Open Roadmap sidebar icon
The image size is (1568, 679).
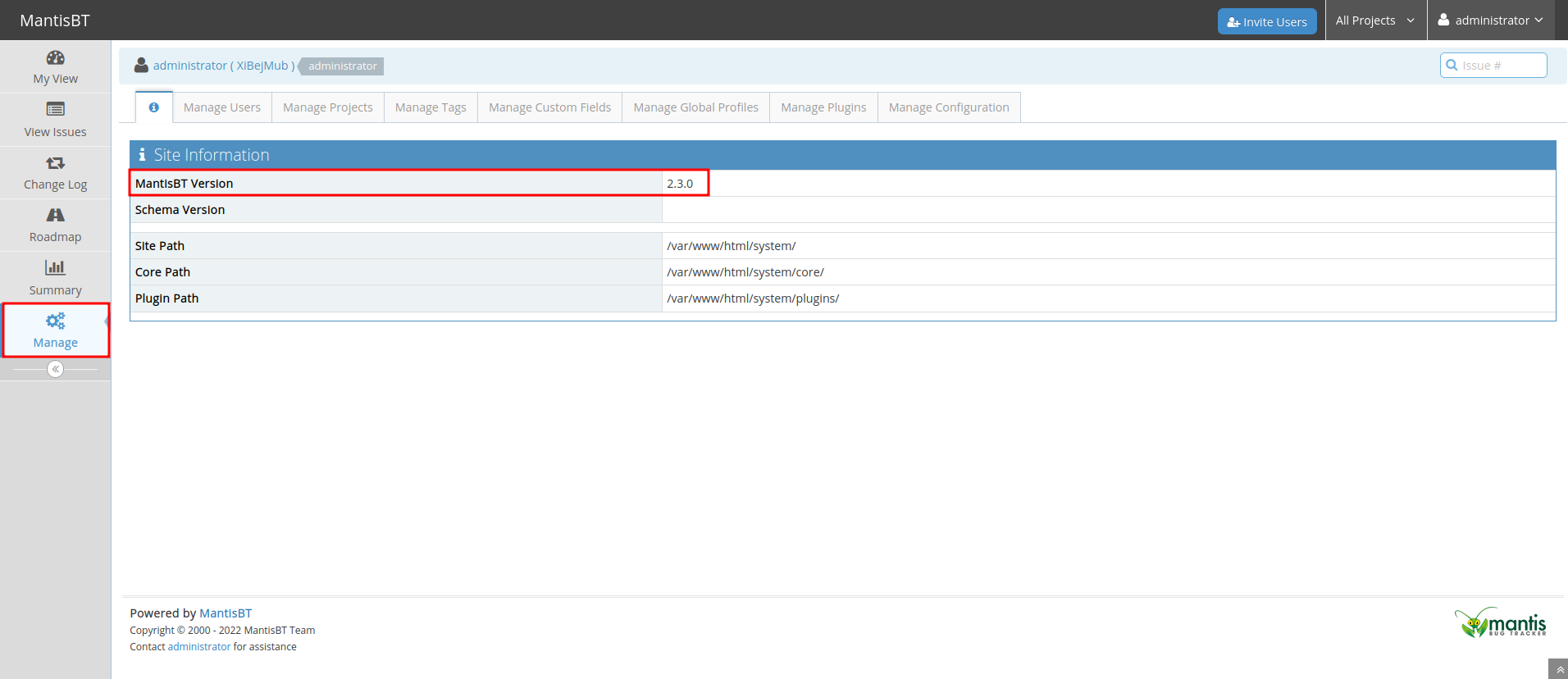tap(55, 215)
